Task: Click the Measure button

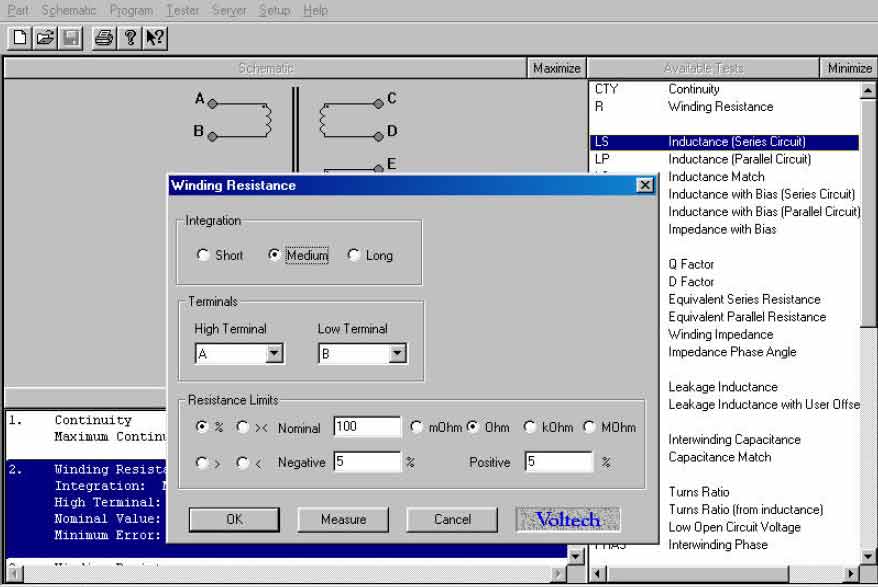Action: (x=343, y=519)
